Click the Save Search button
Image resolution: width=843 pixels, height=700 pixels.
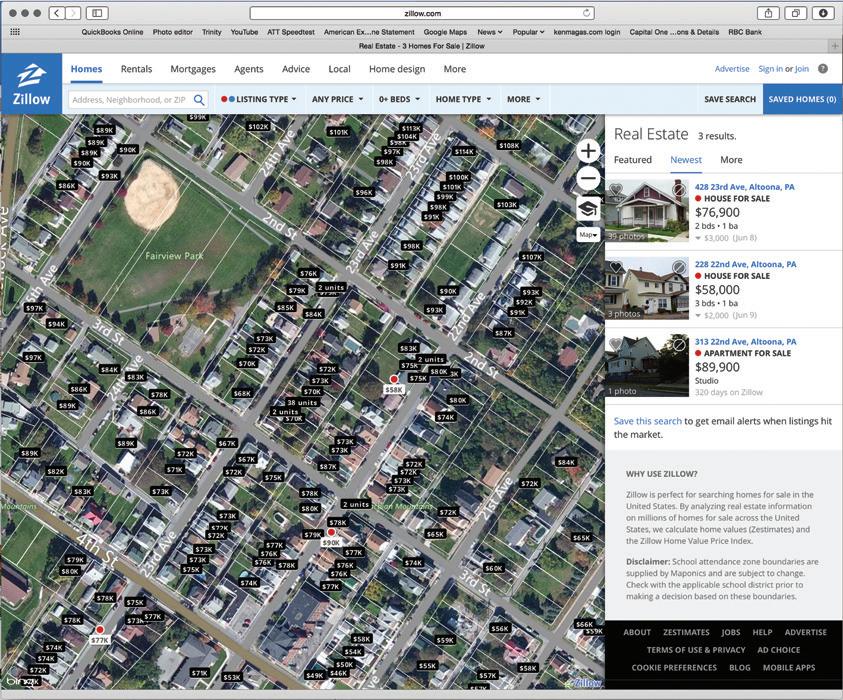[x=730, y=99]
